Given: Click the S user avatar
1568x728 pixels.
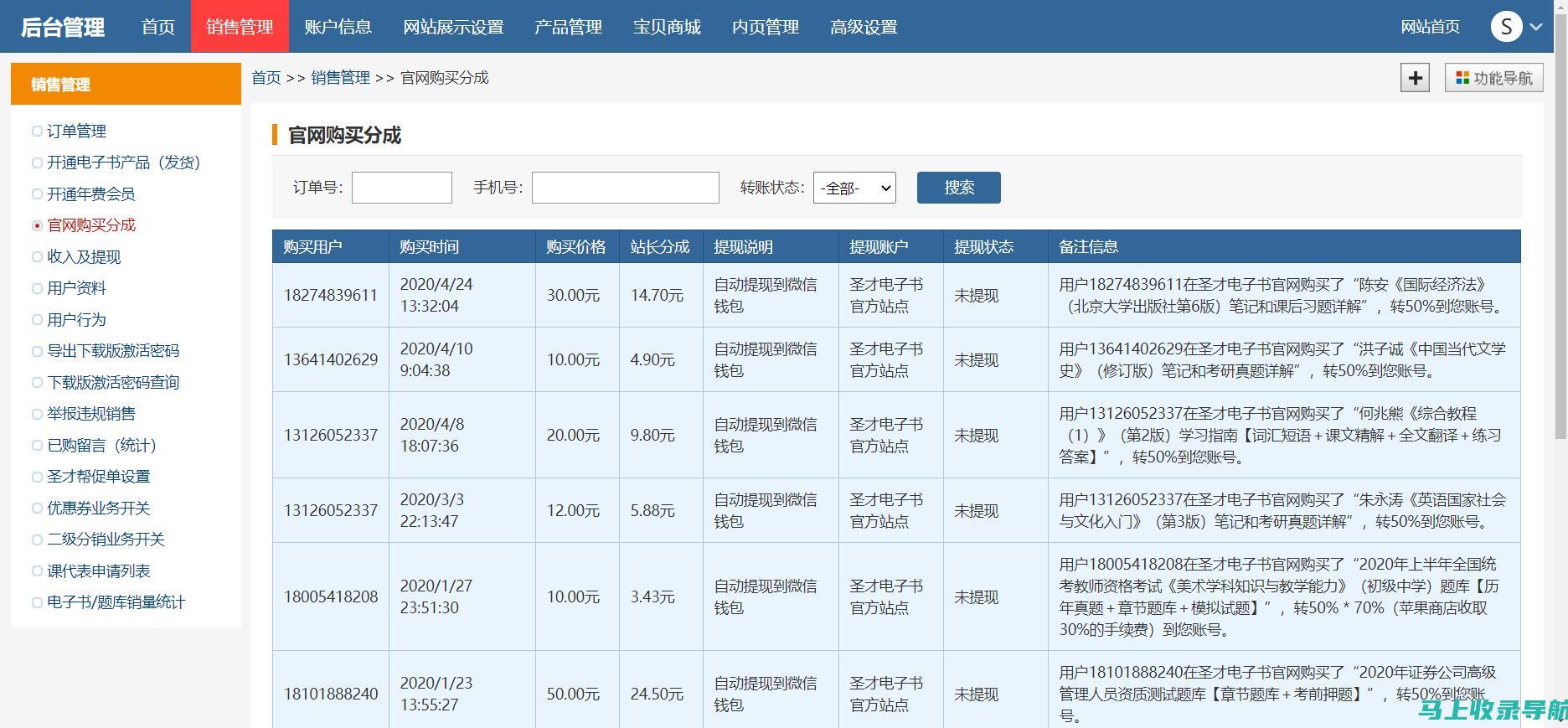Looking at the screenshot, I should coord(1506,27).
